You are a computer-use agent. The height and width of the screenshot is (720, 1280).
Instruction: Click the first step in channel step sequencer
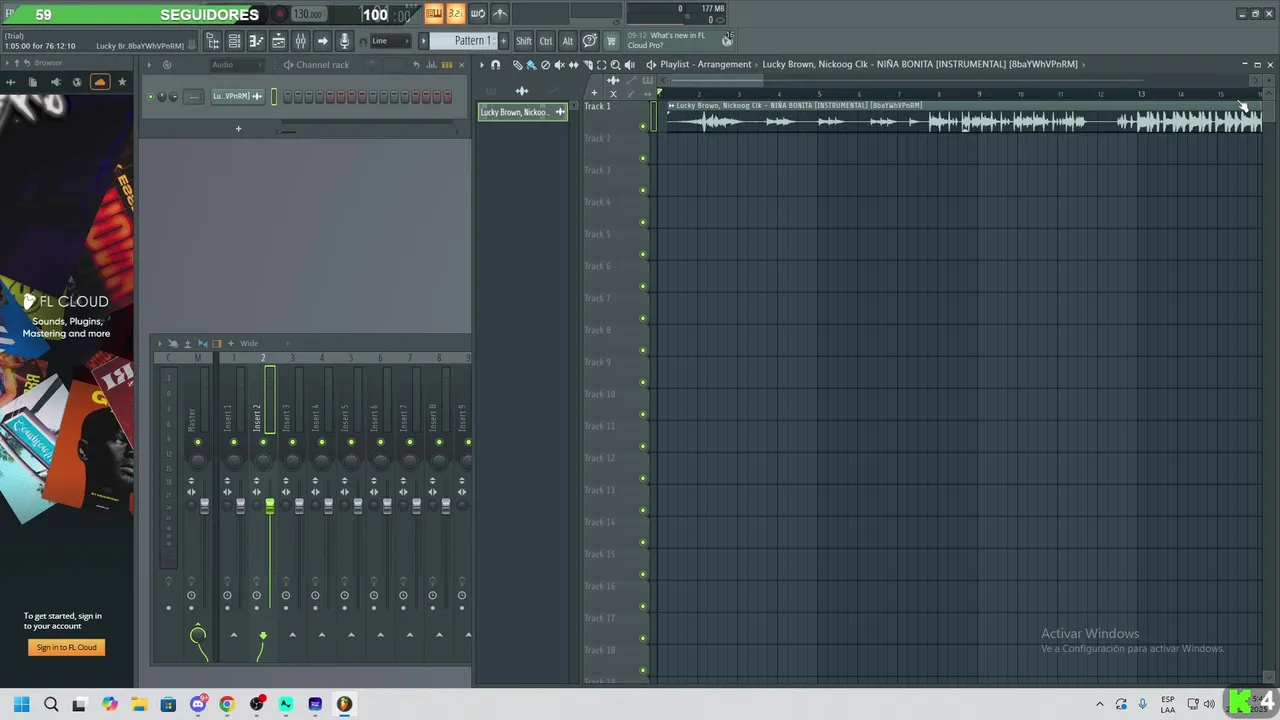287,97
